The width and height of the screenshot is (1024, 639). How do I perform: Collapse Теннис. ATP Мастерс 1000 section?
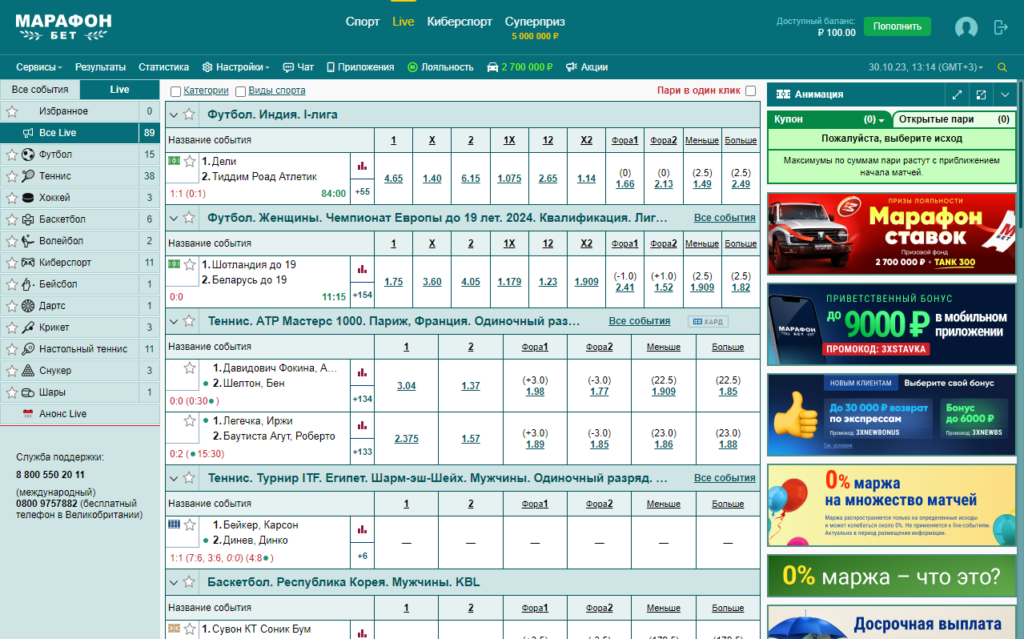174,321
